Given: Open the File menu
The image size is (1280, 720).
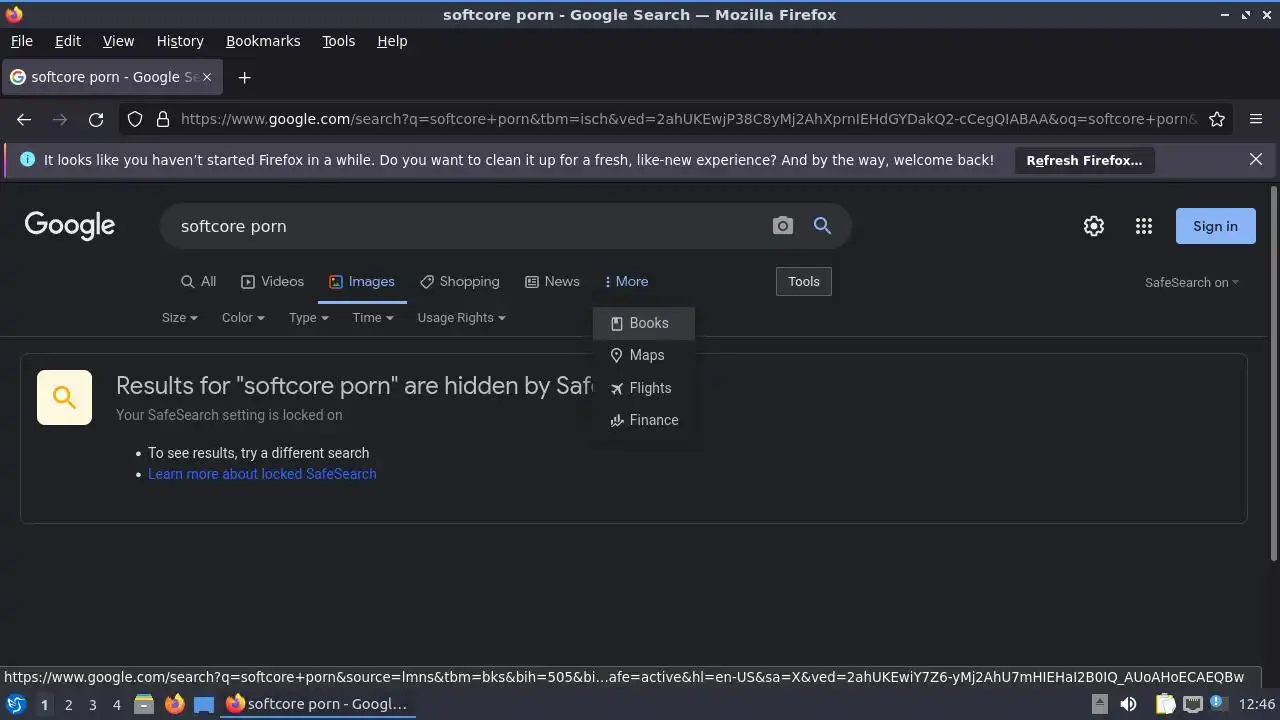Looking at the screenshot, I should [x=21, y=41].
